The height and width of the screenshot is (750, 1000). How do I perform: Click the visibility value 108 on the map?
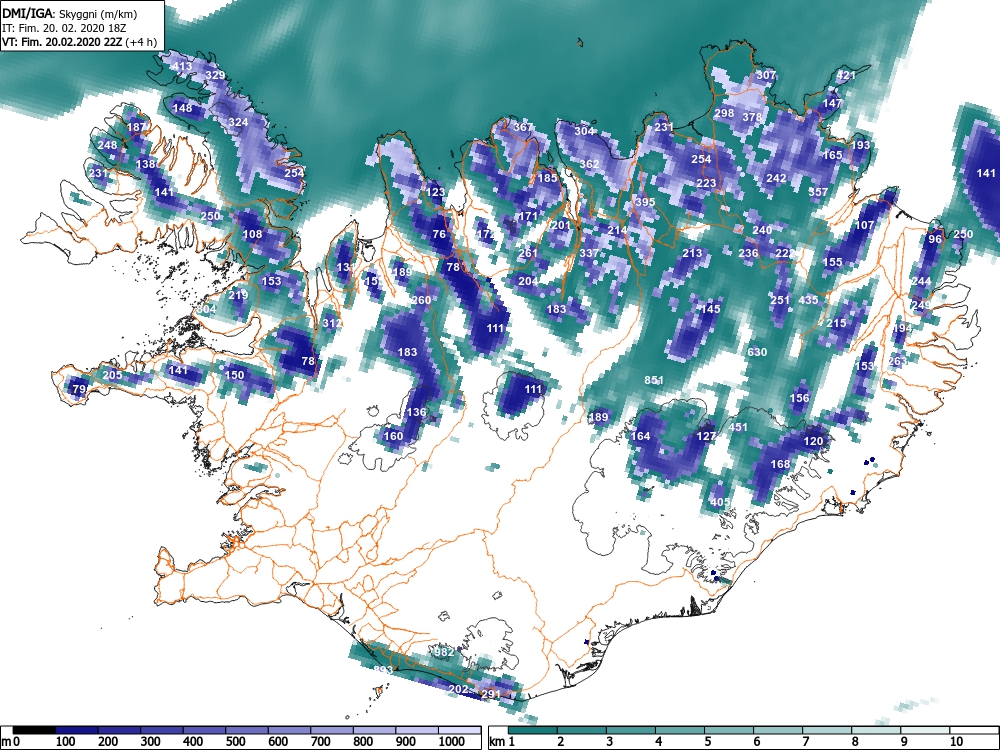(x=253, y=234)
